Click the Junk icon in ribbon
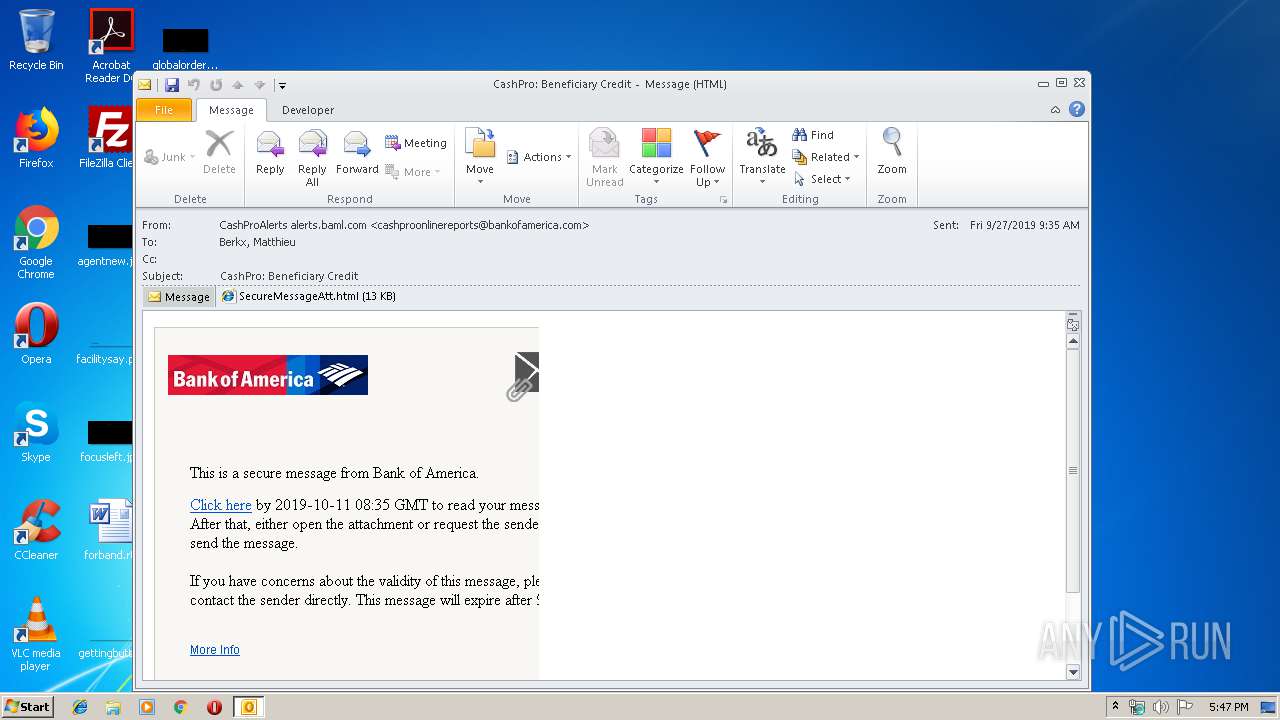The width and height of the screenshot is (1280, 720). click(169, 157)
